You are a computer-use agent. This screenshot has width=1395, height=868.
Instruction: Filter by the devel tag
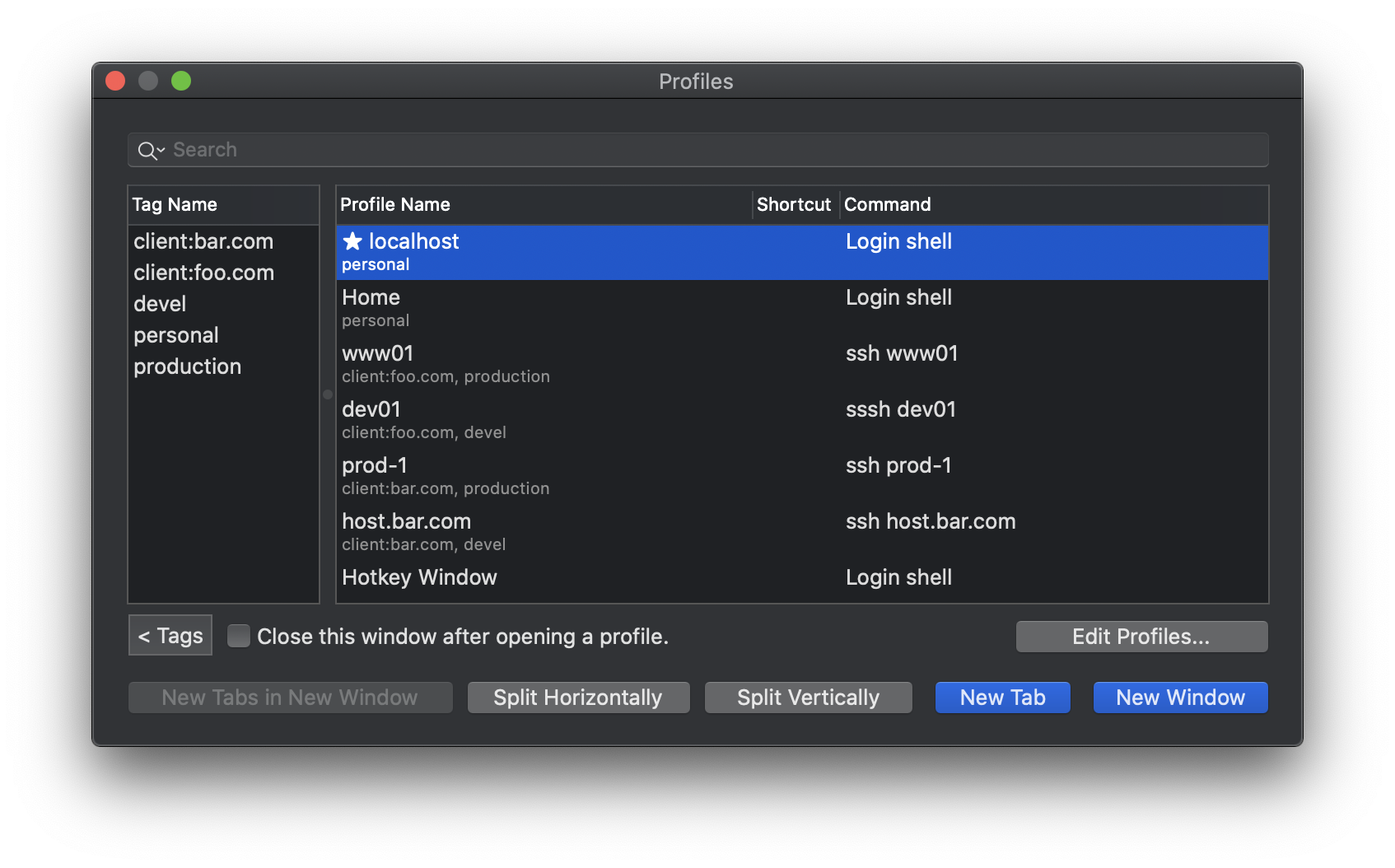coord(160,304)
